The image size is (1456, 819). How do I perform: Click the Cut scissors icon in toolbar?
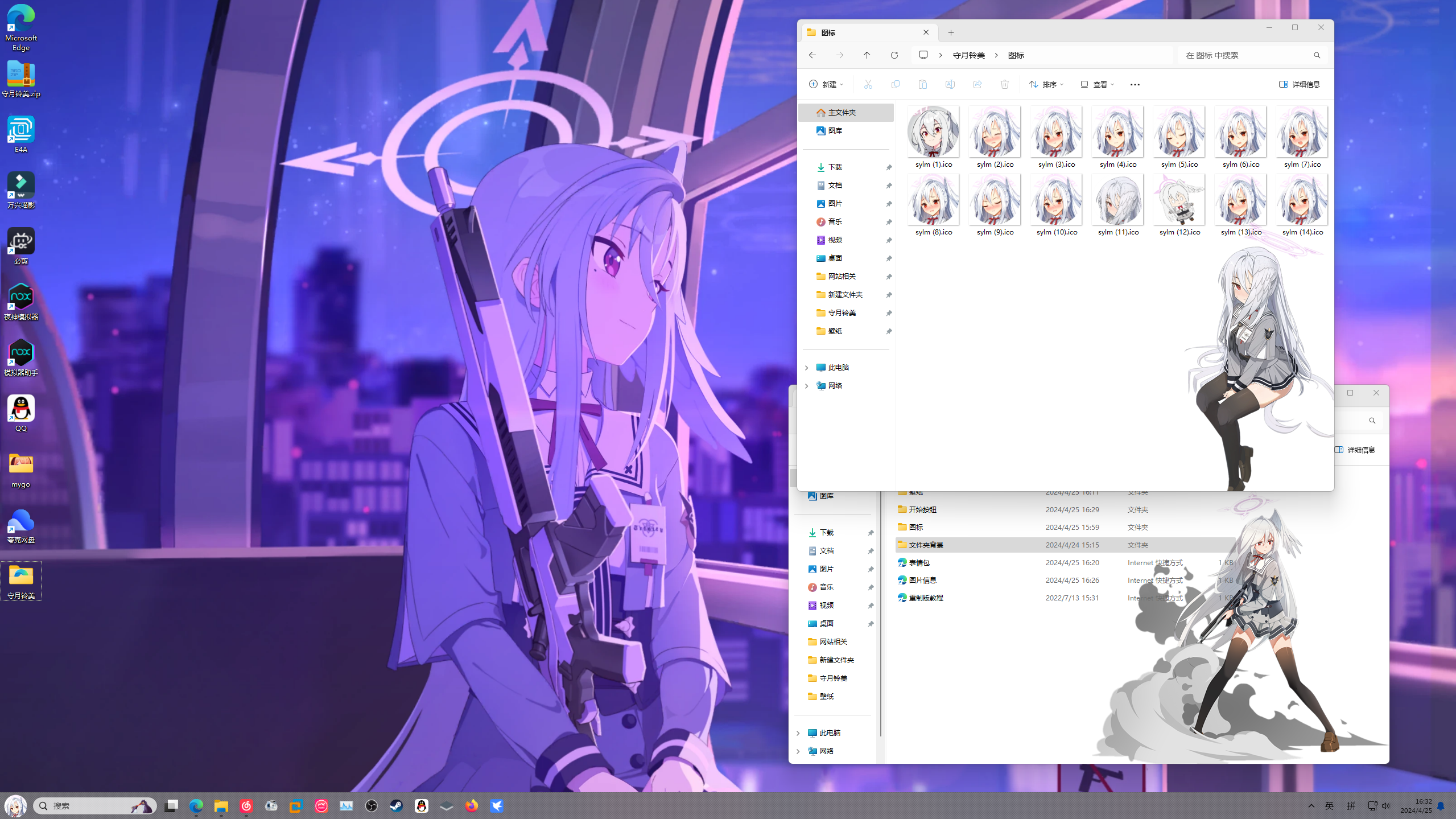(x=868, y=84)
